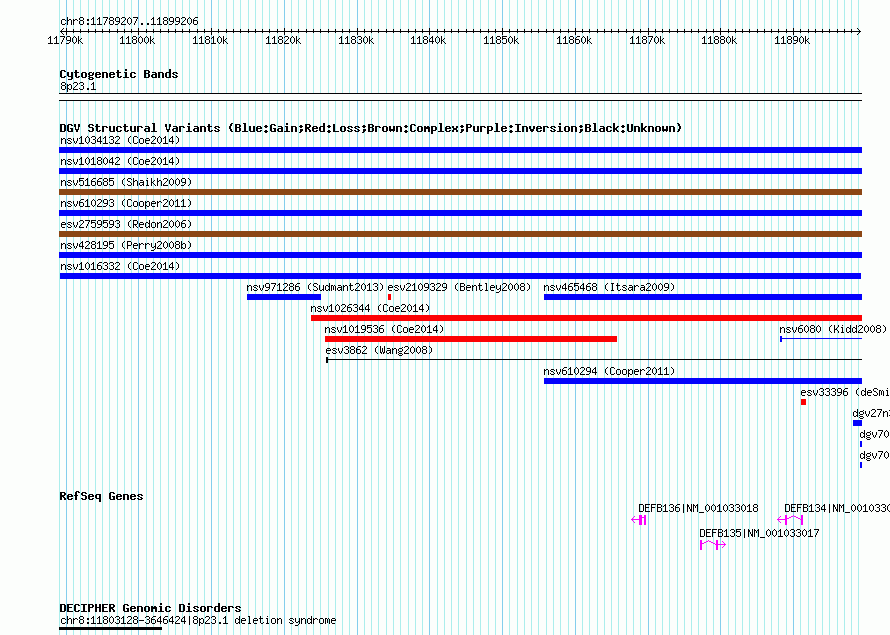Click the DEFB134 gene glyph

pyautogui.click(x=790, y=520)
